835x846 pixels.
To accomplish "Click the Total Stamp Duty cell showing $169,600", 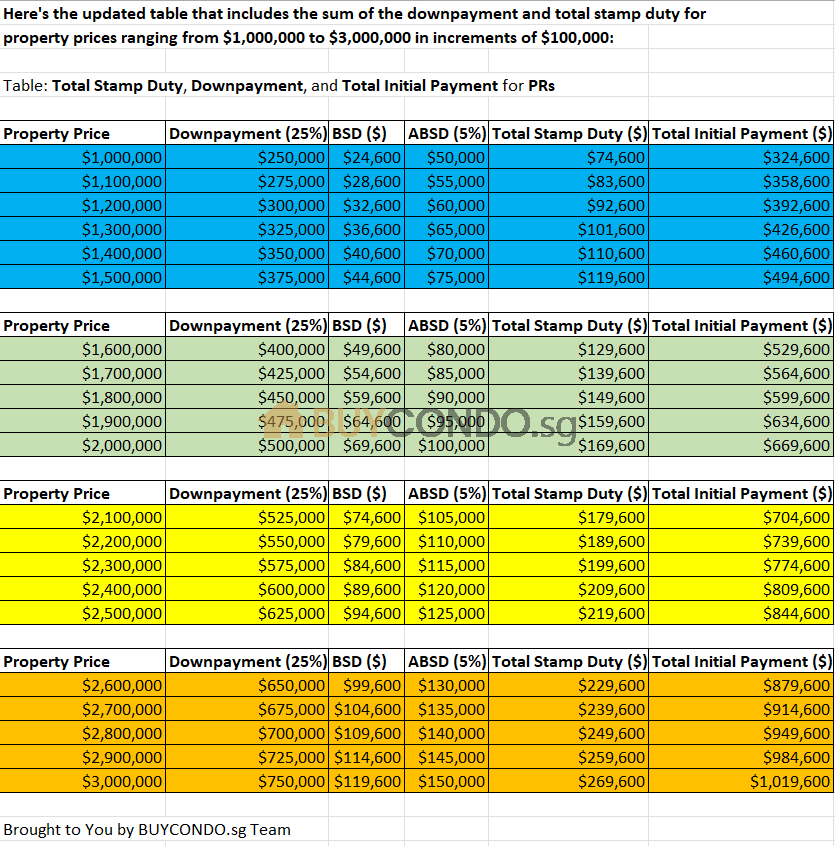I will coord(569,445).
